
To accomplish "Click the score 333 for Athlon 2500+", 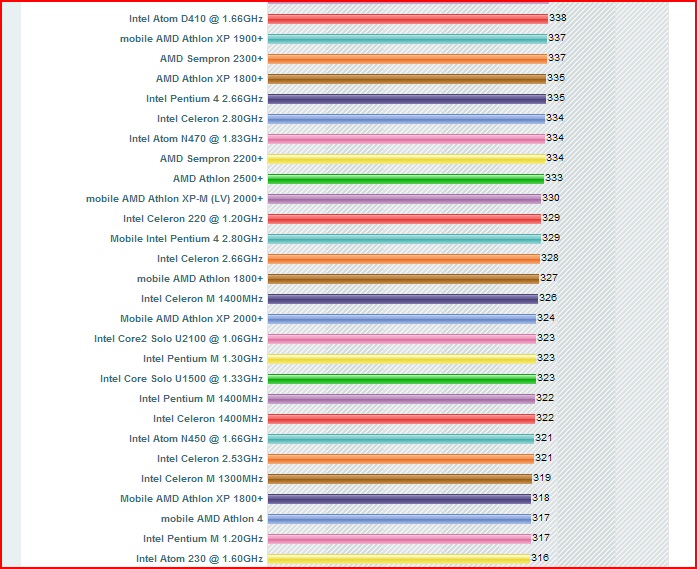I will coord(554,178).
